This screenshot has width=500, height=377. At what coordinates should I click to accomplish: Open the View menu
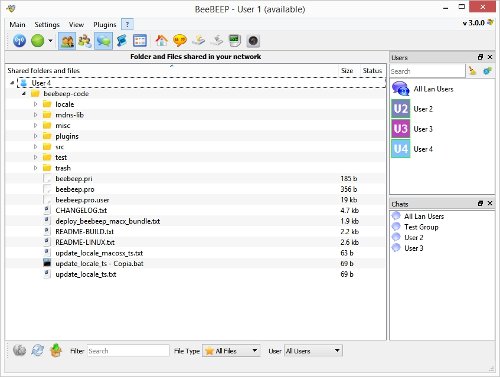[76, 25]
